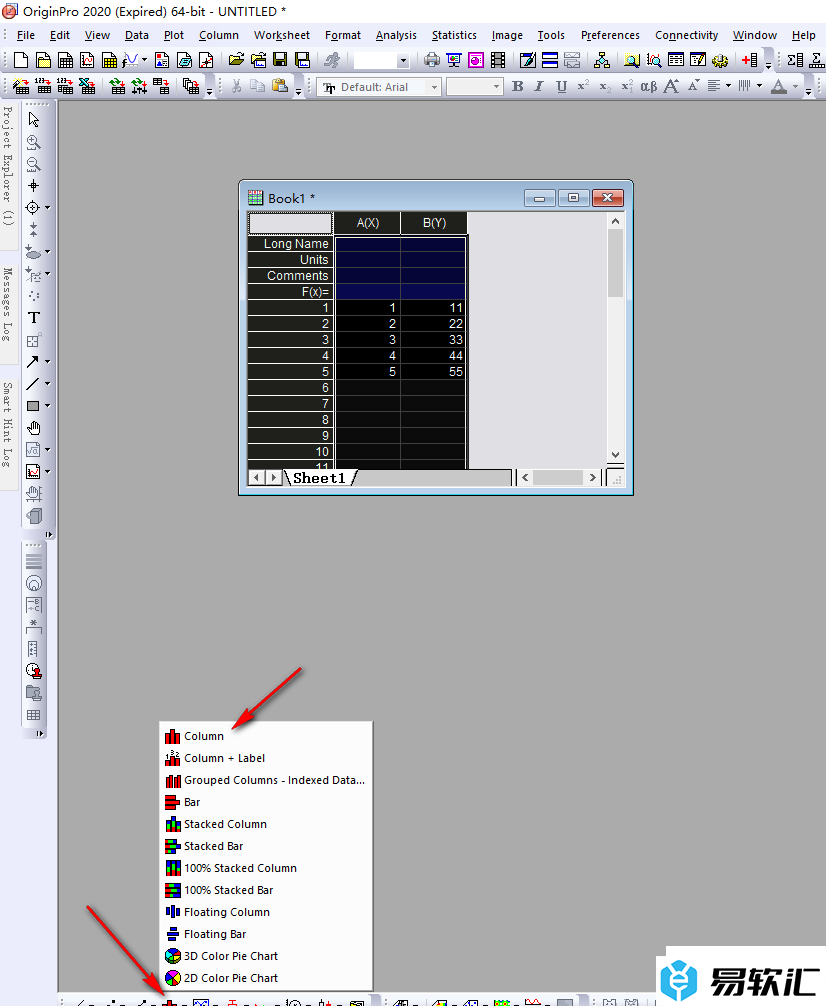The height and width of the screenshot is (1006, 826).
Task: Choose Column + Label plot type
Action: [x=266, y=758]
